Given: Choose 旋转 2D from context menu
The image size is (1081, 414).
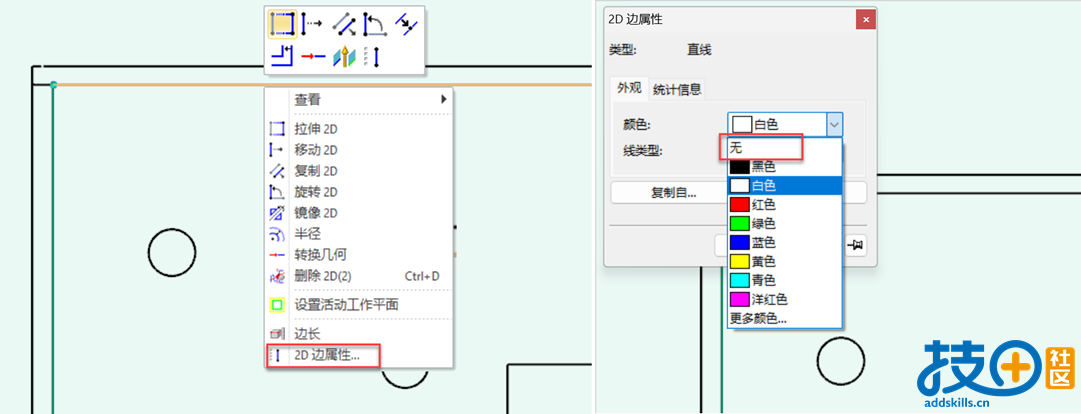Looking at the screenshot, I should tap(358, 192).
